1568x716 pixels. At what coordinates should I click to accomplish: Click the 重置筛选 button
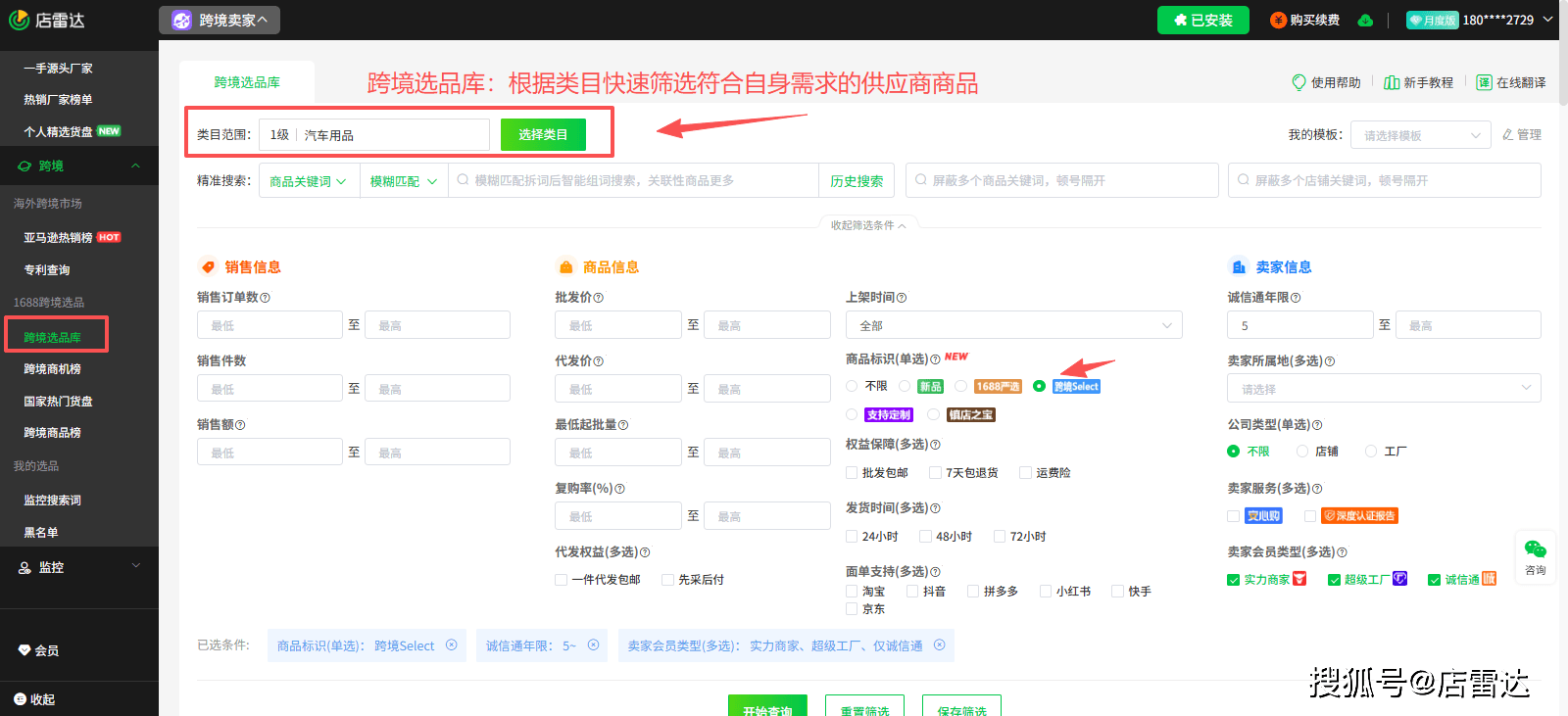(864, 705)
